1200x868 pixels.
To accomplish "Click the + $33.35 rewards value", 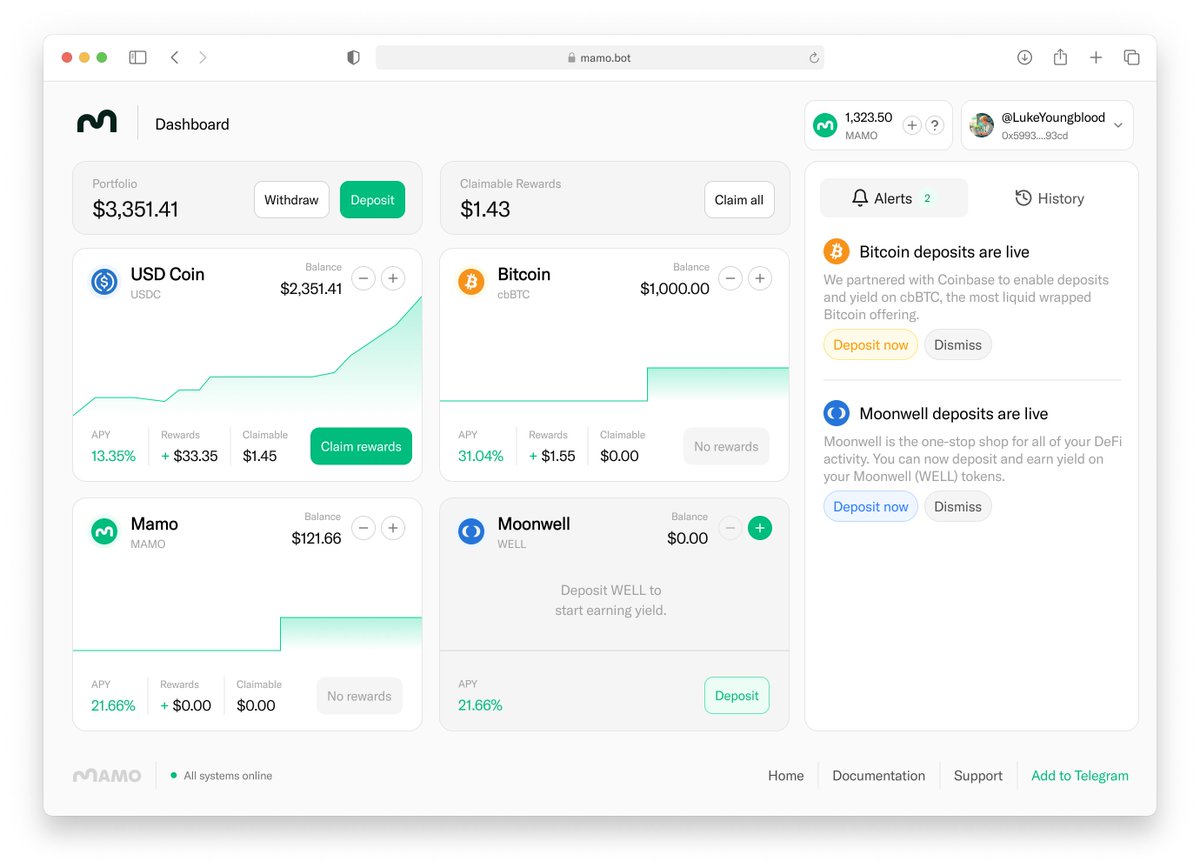I will (189, 456).
